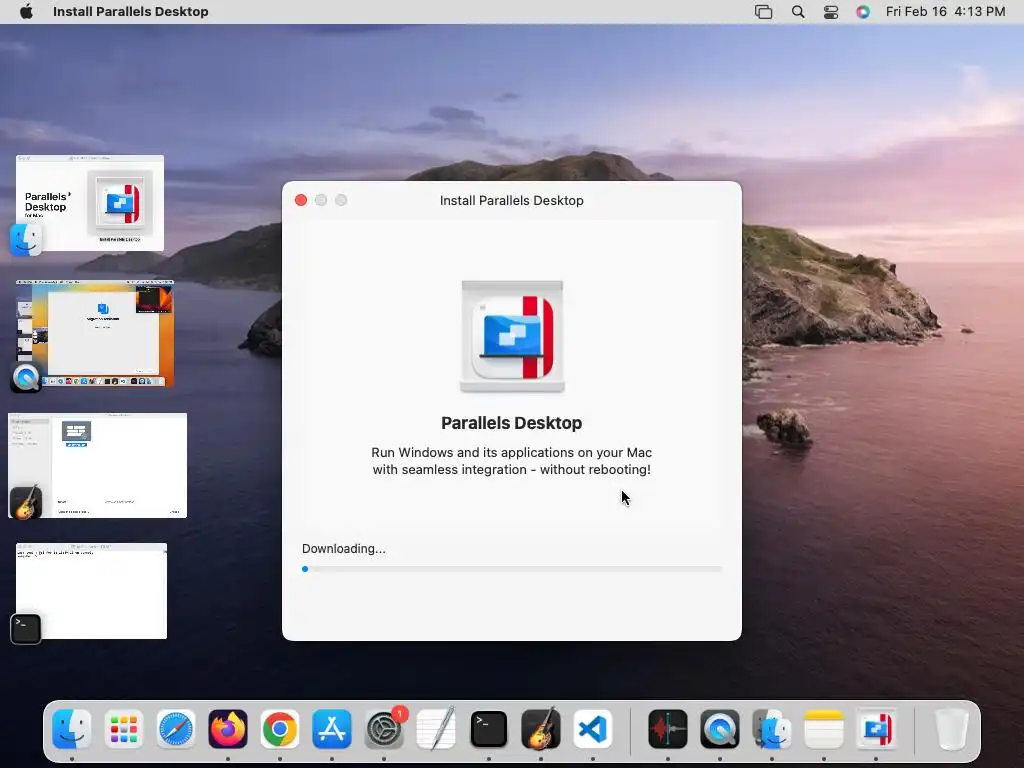Click GarageBand app icon in Stage Manager strip
Screen dimensions: 1024x768
coord(26,502)
